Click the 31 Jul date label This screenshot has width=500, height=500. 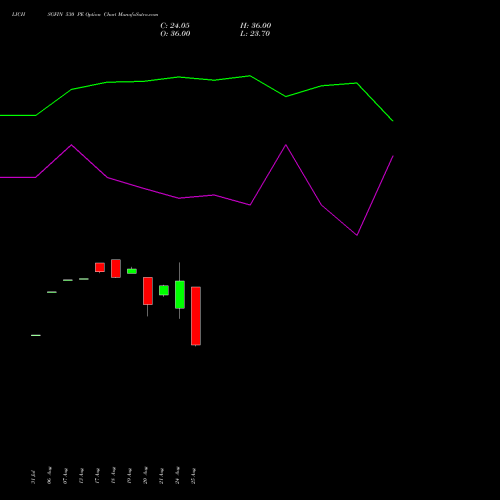click(33, 477)
